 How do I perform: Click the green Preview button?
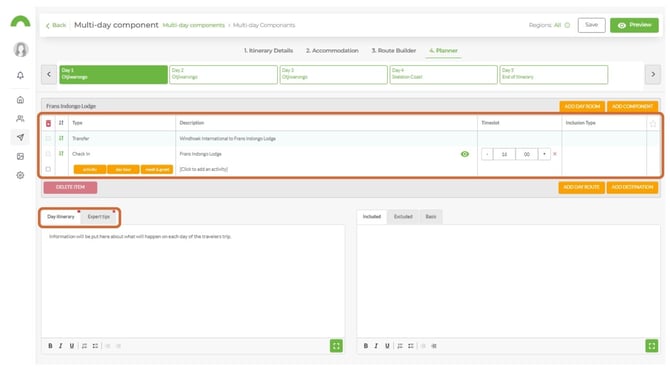coord(634,25)
